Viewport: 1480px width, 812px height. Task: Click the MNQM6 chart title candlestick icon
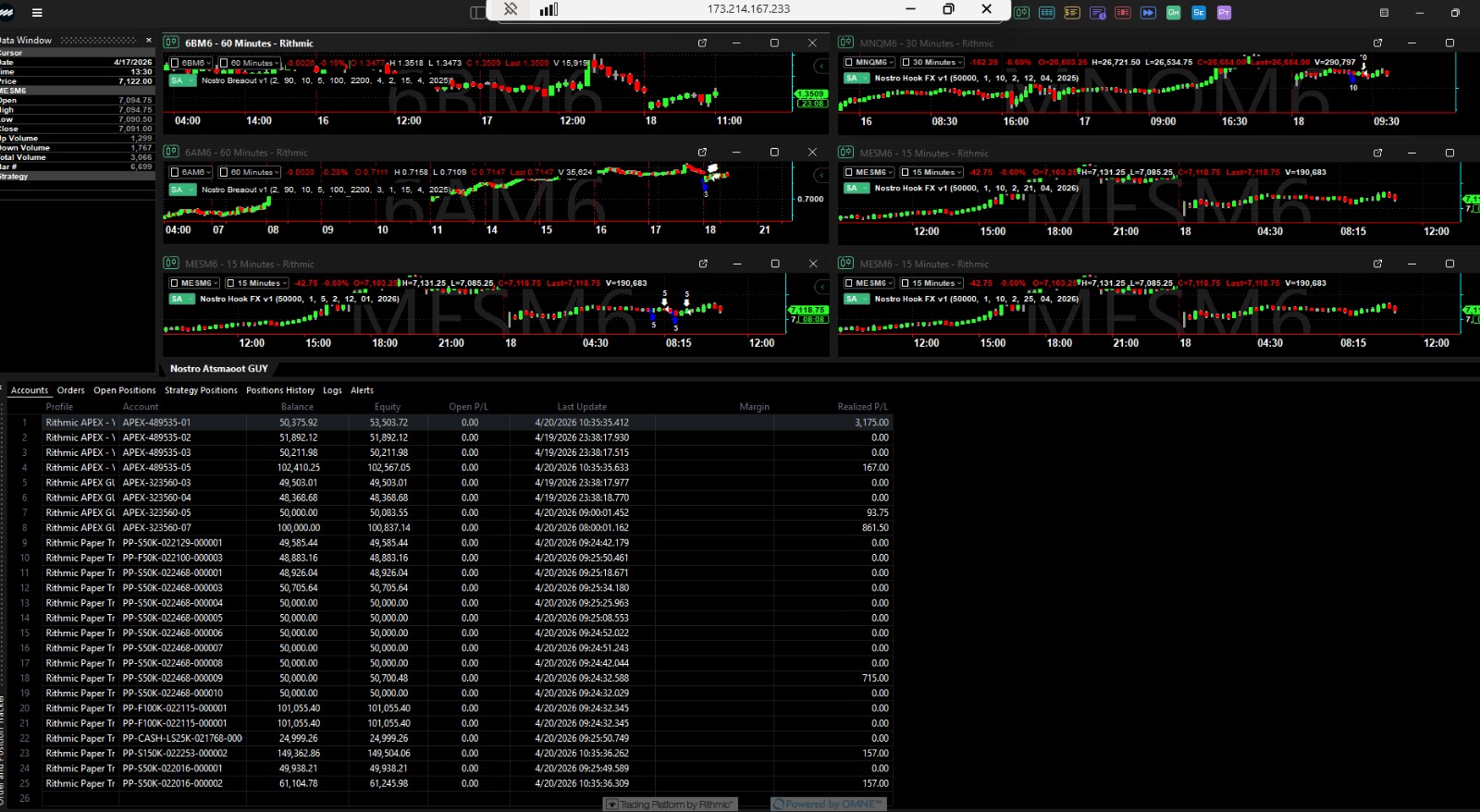click(845, 43)
